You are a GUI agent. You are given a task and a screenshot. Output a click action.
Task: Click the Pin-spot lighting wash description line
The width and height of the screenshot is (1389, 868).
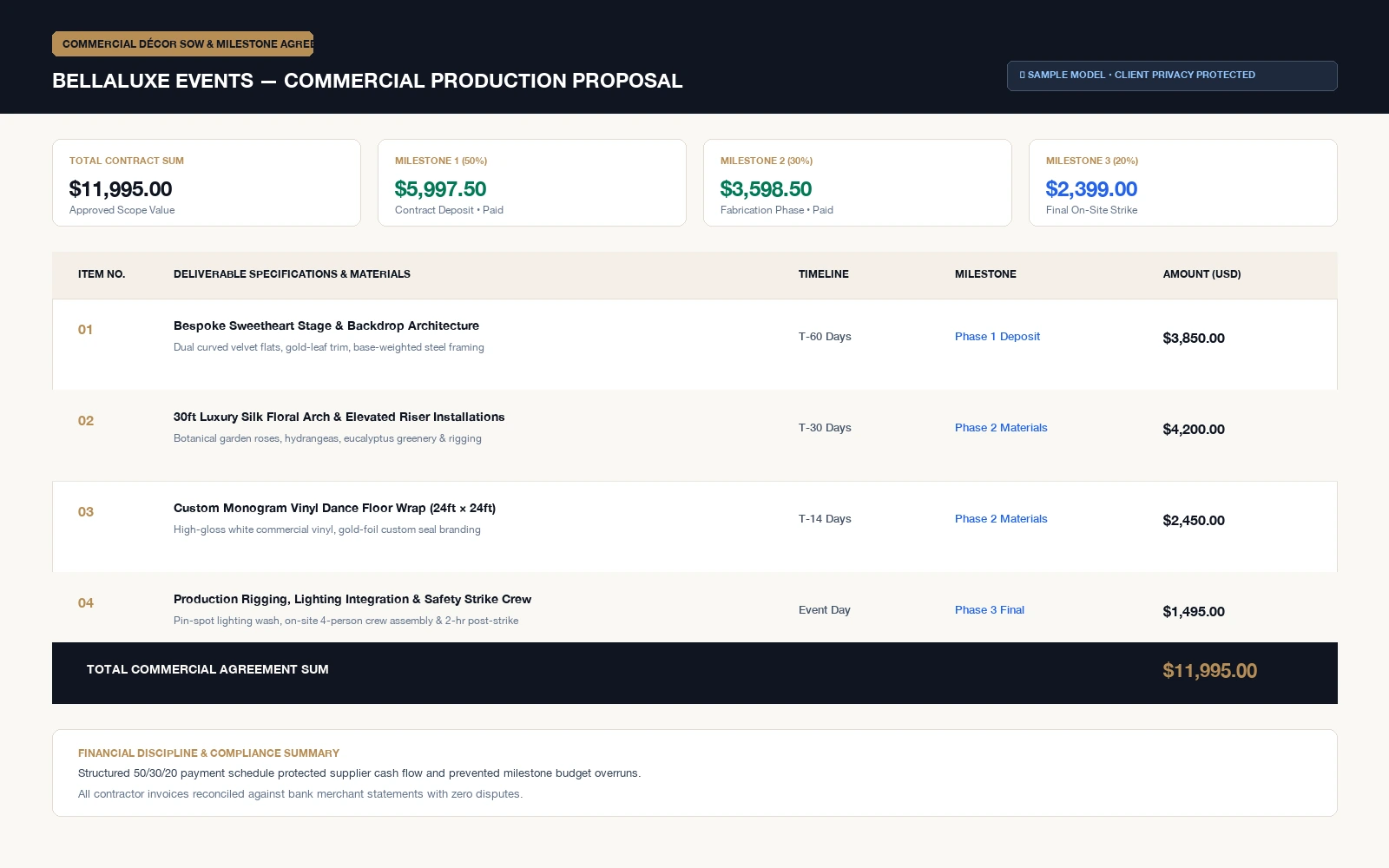(346, 621)
